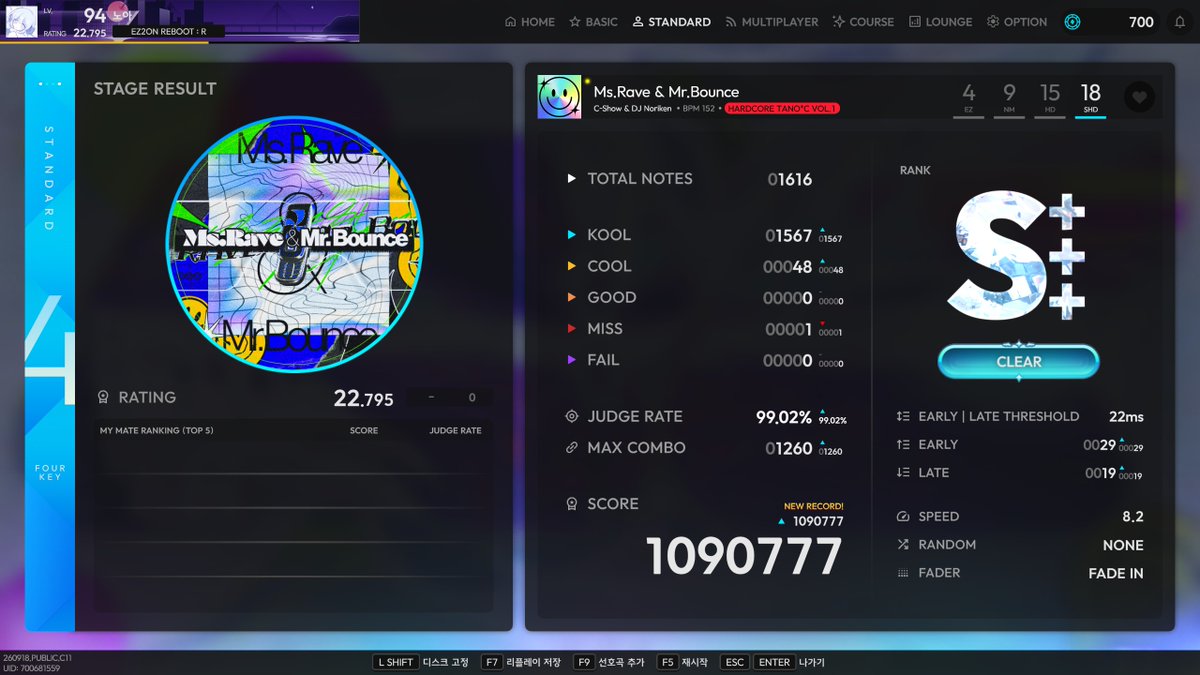Click the red MISS triangle marker
Screen dimensions: 1200x675
point(572,328)
